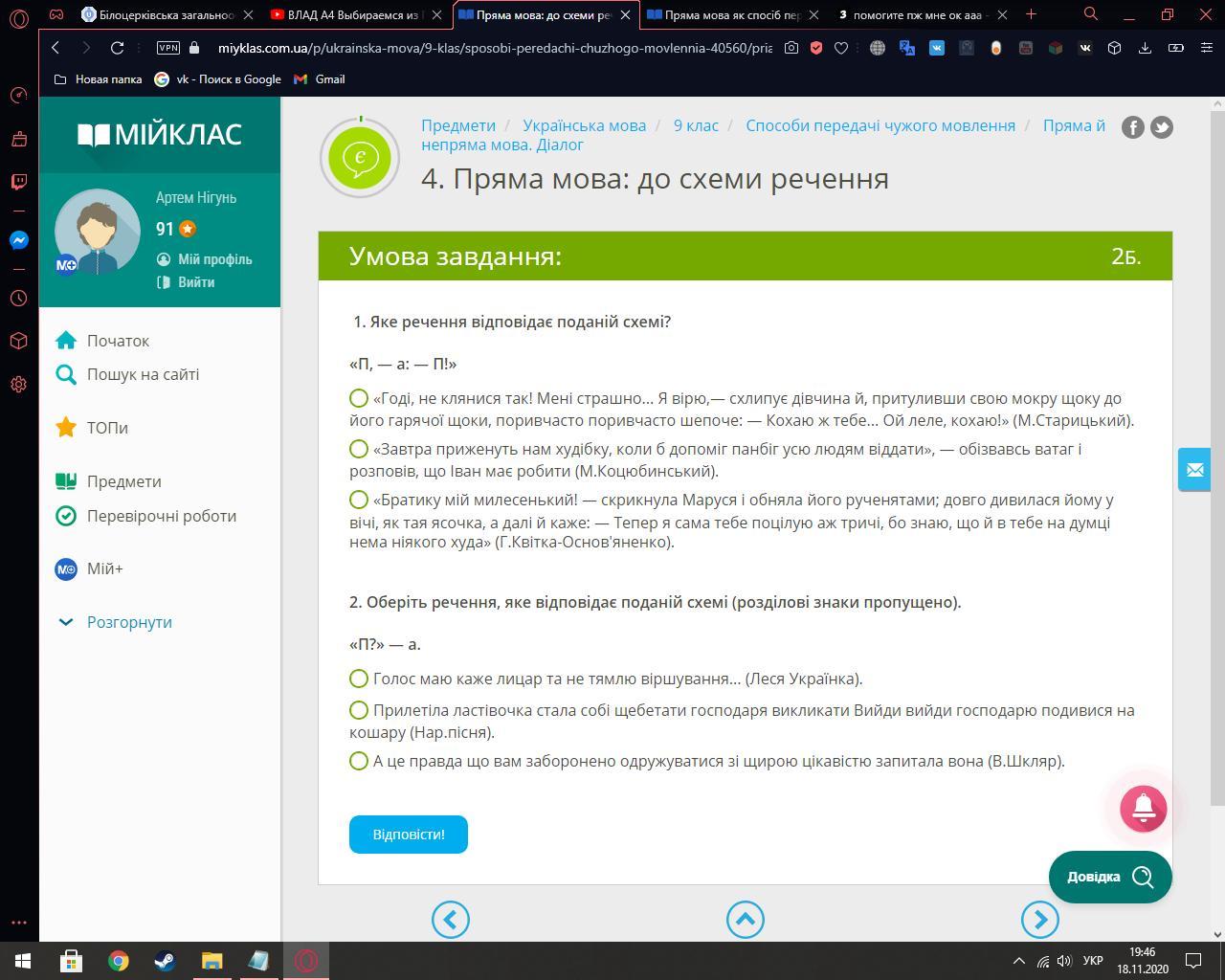The image size is (1225, 980).
Task: Select answer 'Прилетіла ластівочка стала собі щебетати'
Action: point(359,710)
